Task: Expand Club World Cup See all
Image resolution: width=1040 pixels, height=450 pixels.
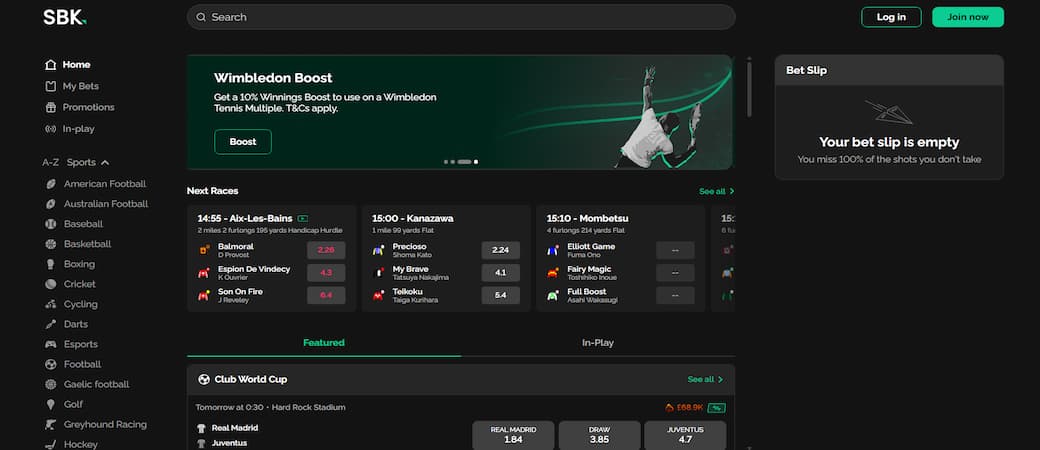Action: click(705, 380)
